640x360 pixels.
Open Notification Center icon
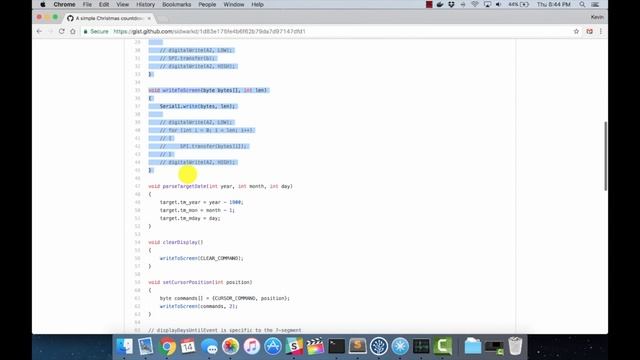coord(595,4)
